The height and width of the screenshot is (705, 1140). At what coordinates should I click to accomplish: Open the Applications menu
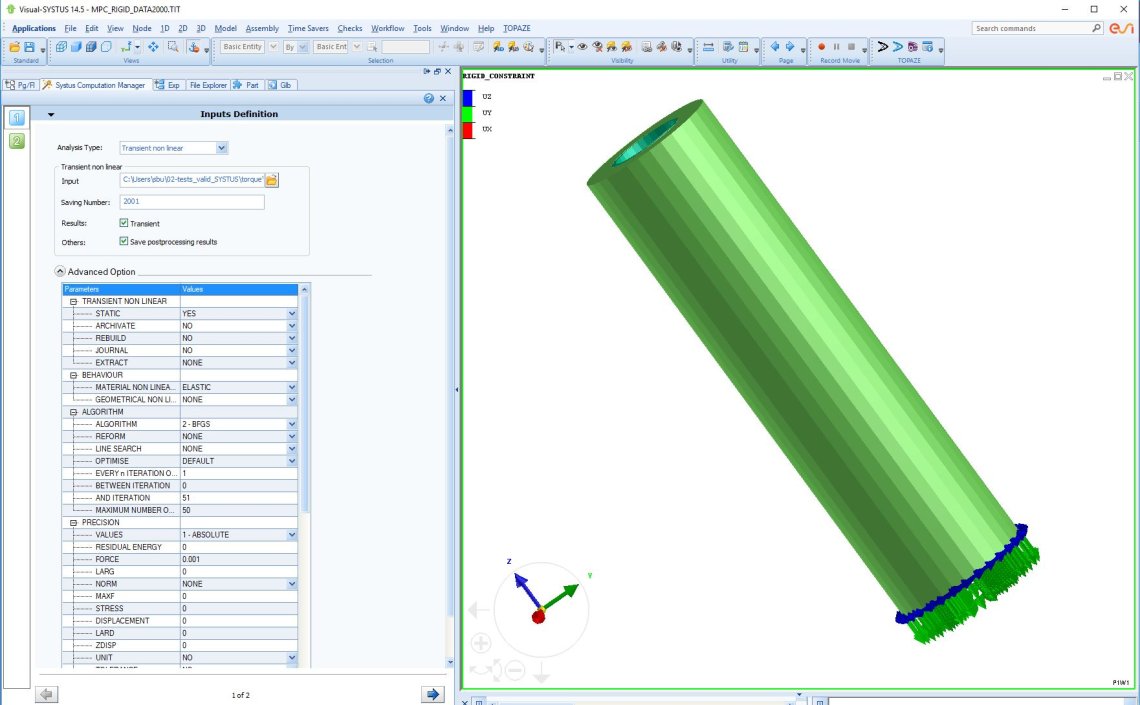[x=33, y=28]
